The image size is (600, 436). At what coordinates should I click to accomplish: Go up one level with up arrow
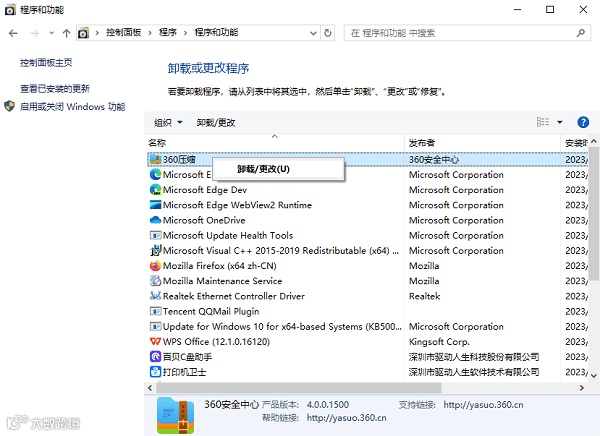pos(67,33)
